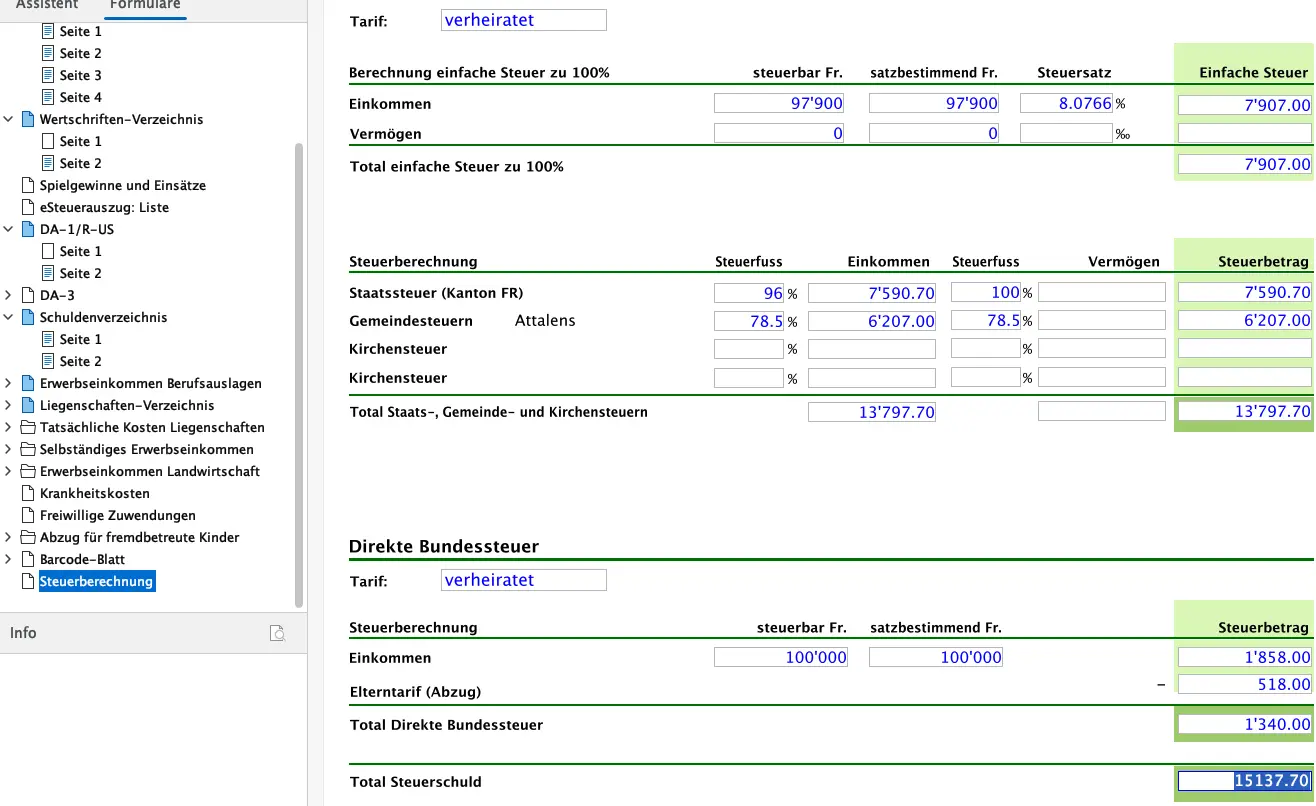Expand Liegenschaften-Verzeichnis in the sidebar tree

[9, 405]
